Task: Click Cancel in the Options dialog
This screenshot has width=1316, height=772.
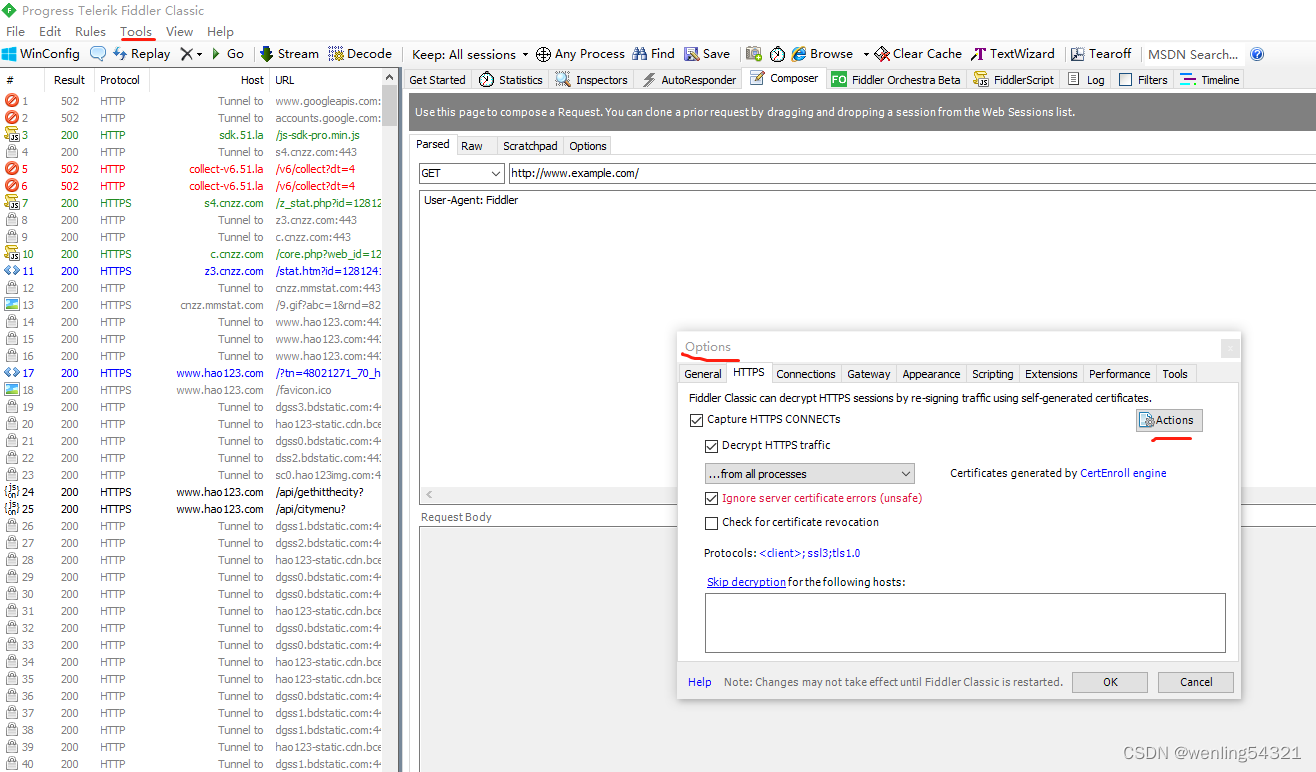Action: click(x=1196, y=682)
